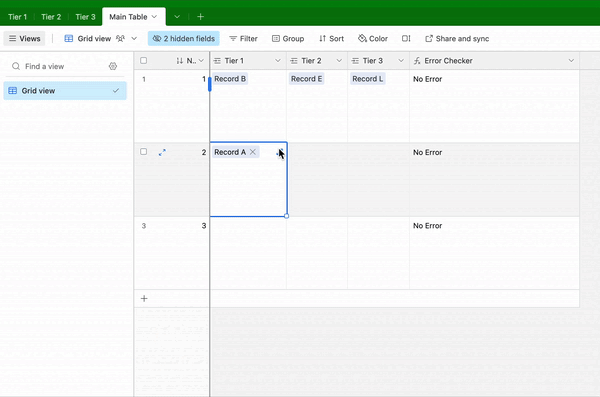Open the Error Checker column dropdown arrow

point(571,61)
